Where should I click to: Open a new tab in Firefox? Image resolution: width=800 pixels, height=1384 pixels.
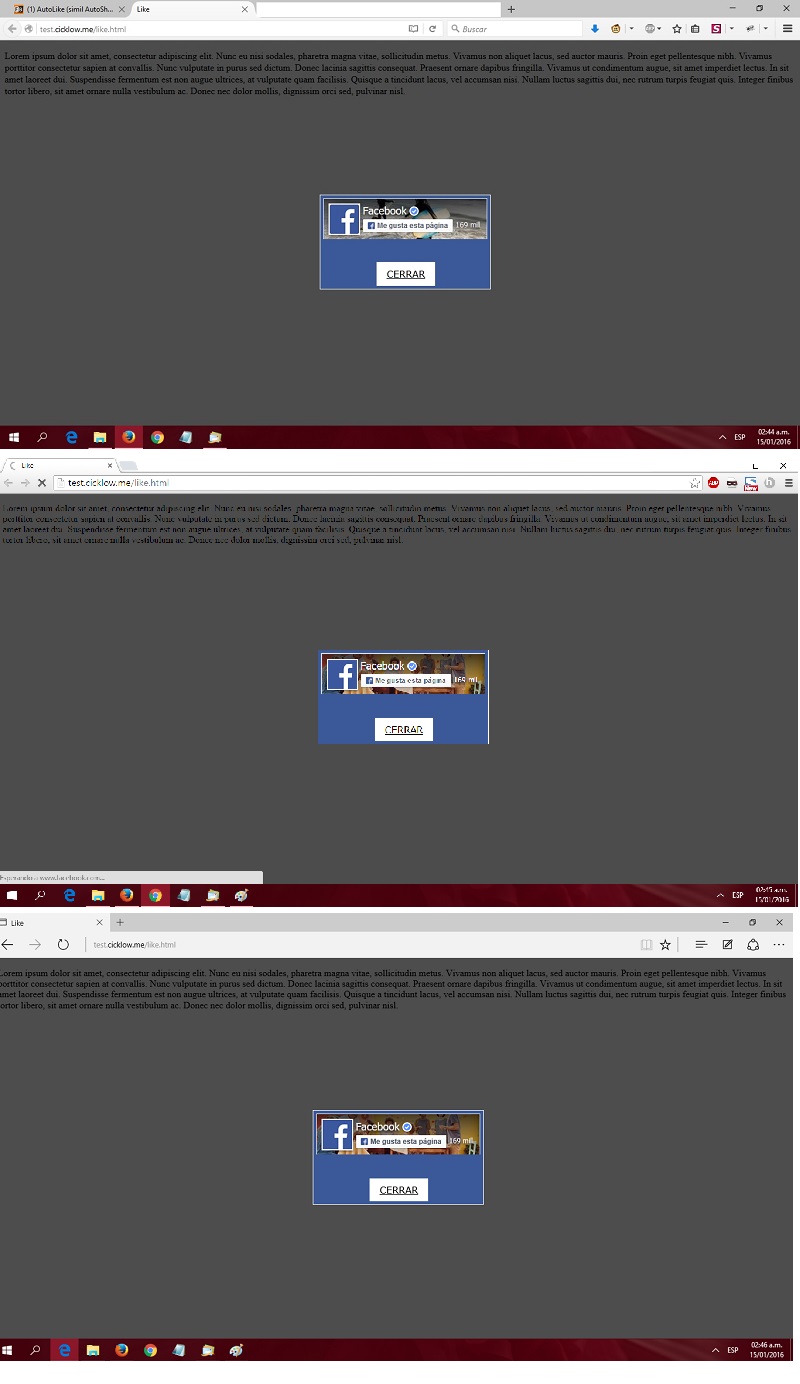(511, 9)
